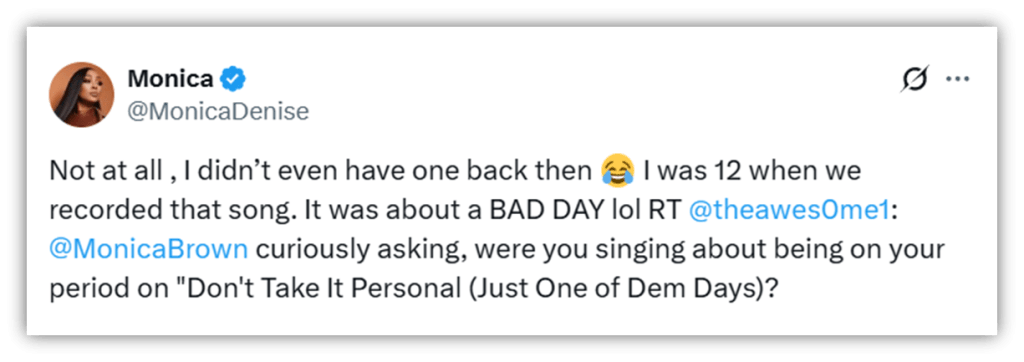Click the number 12 in the tweet
The height and width of the screenshot is (362, 1024).
pyautogui.click(x=726, y=172)
